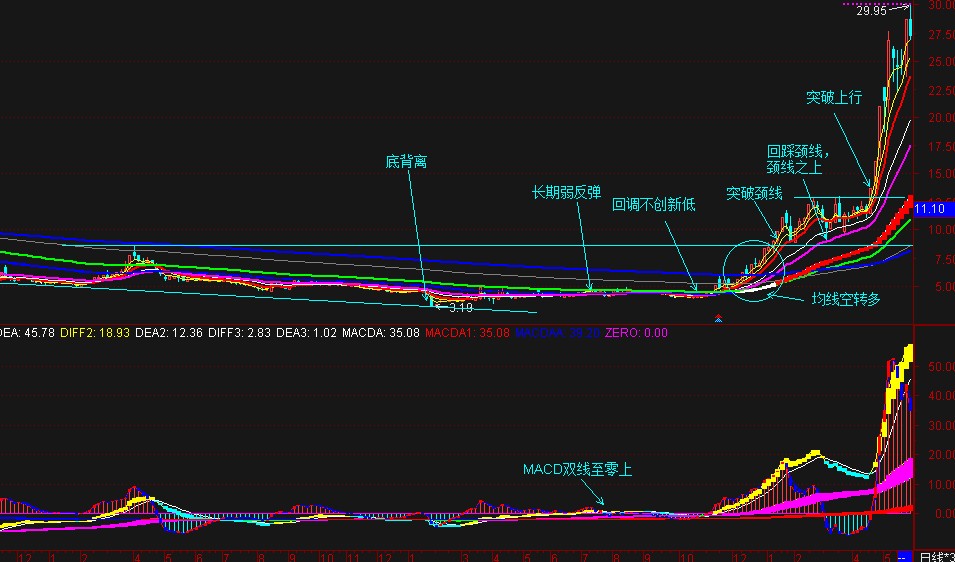Click the small red arrow marker above indicator bar
This screenshot has height=562, width=955.
click(718, 320)
